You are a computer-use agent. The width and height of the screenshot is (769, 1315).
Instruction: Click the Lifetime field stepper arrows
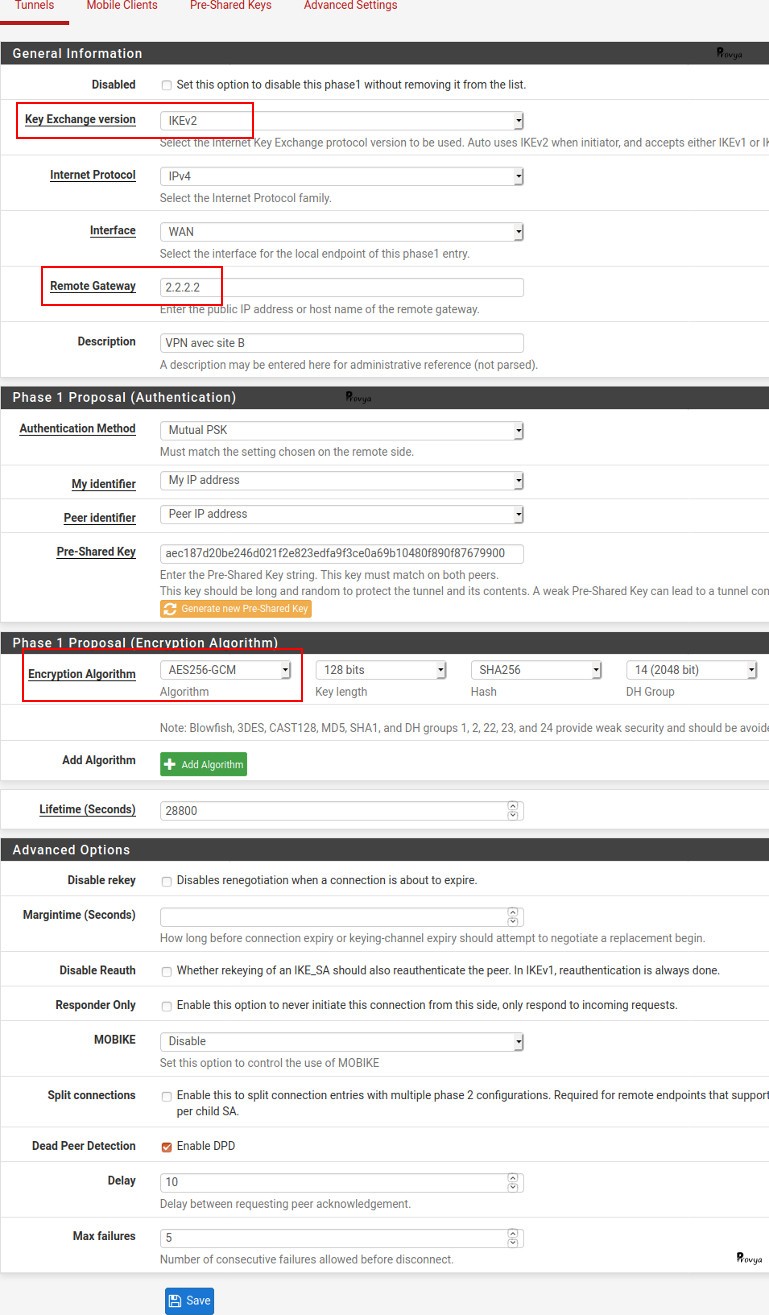pyautogui.click(x=513, y=811)
